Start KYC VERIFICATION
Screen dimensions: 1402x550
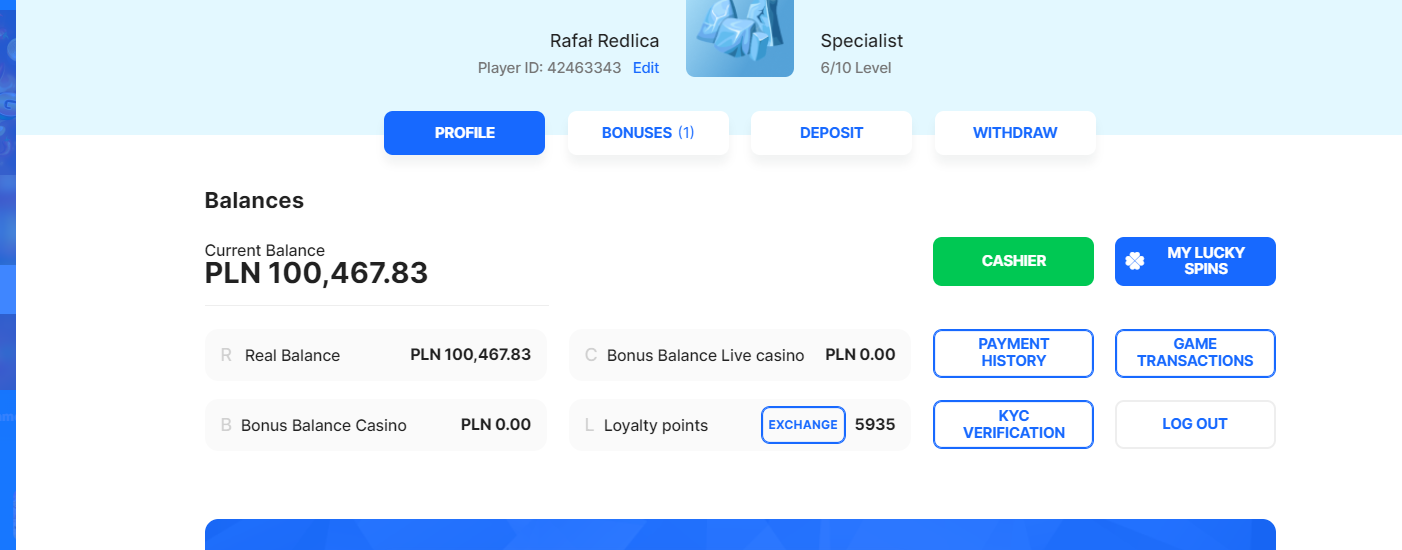pyautogui.click(x=1013, y=425)
